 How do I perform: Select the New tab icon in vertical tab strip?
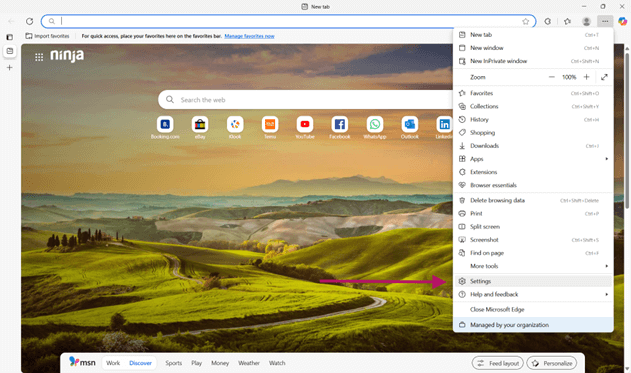(x=10, y=51)
